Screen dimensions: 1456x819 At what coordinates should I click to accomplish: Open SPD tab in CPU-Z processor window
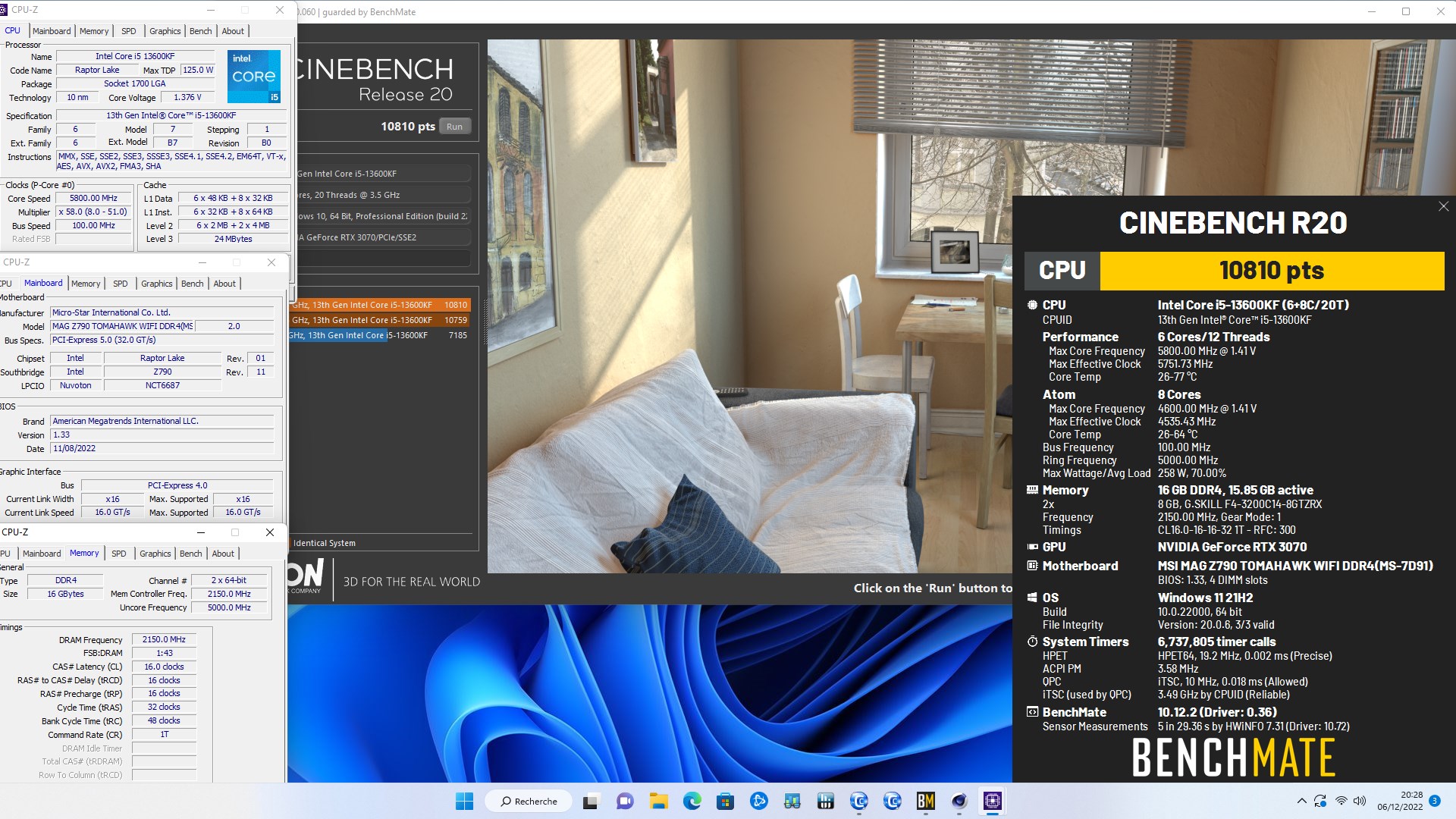coord(129,31)
